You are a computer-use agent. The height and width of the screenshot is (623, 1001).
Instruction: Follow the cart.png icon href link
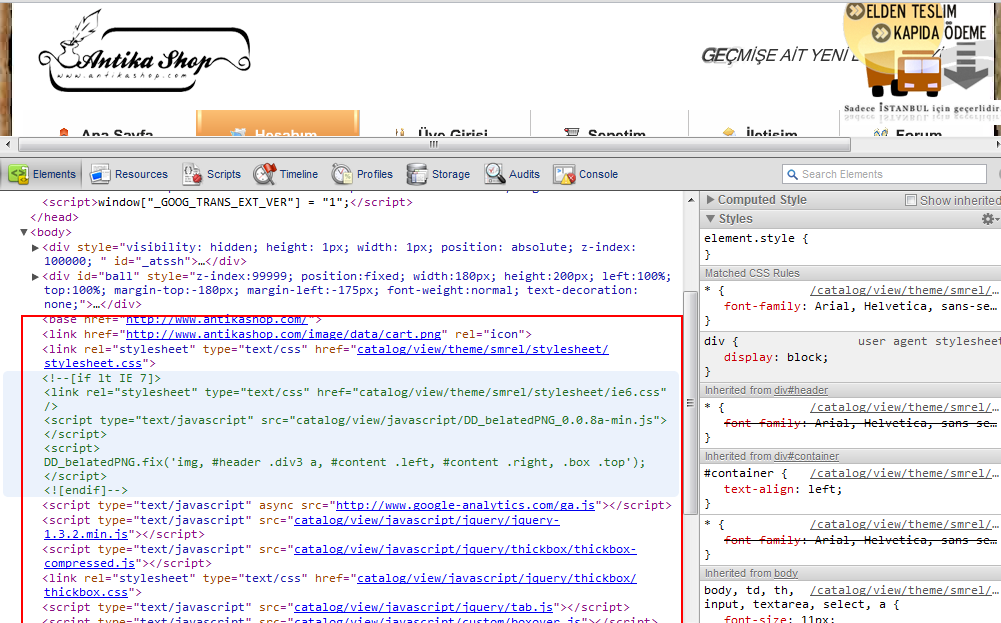pyautogui.click(x=283, y=334)
